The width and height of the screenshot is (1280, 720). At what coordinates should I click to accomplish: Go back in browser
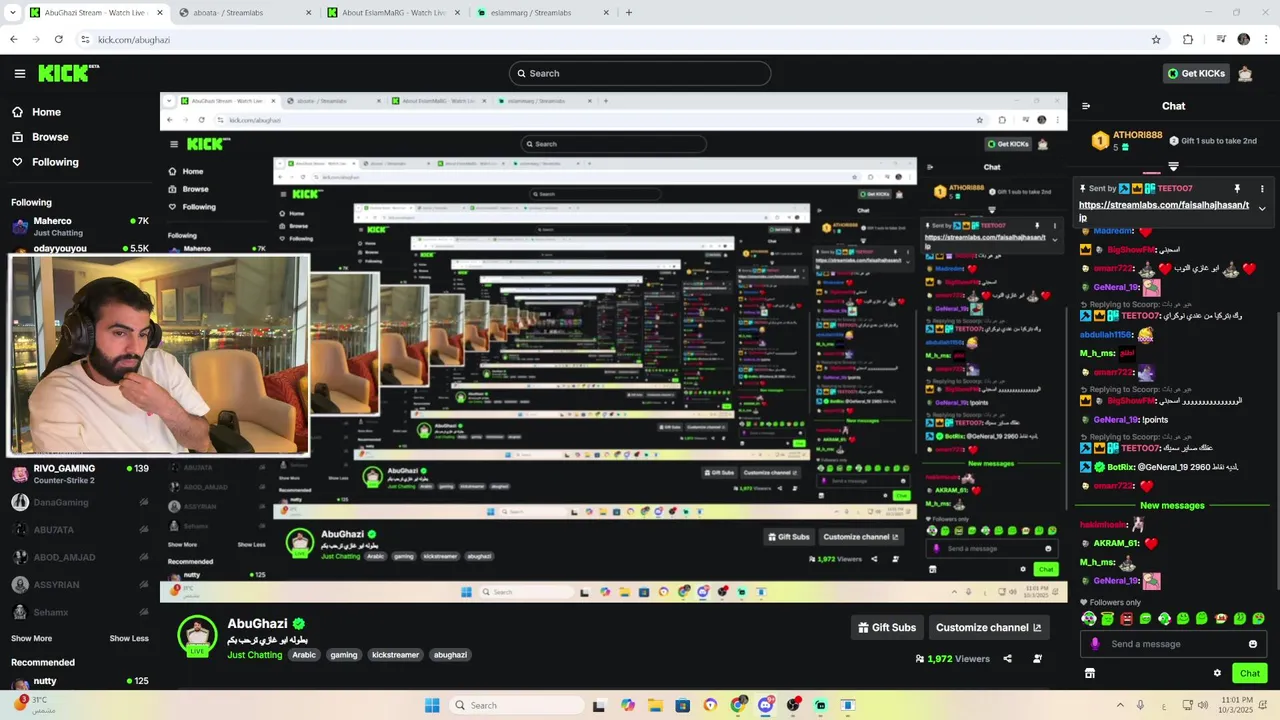[x=13, y=40]
